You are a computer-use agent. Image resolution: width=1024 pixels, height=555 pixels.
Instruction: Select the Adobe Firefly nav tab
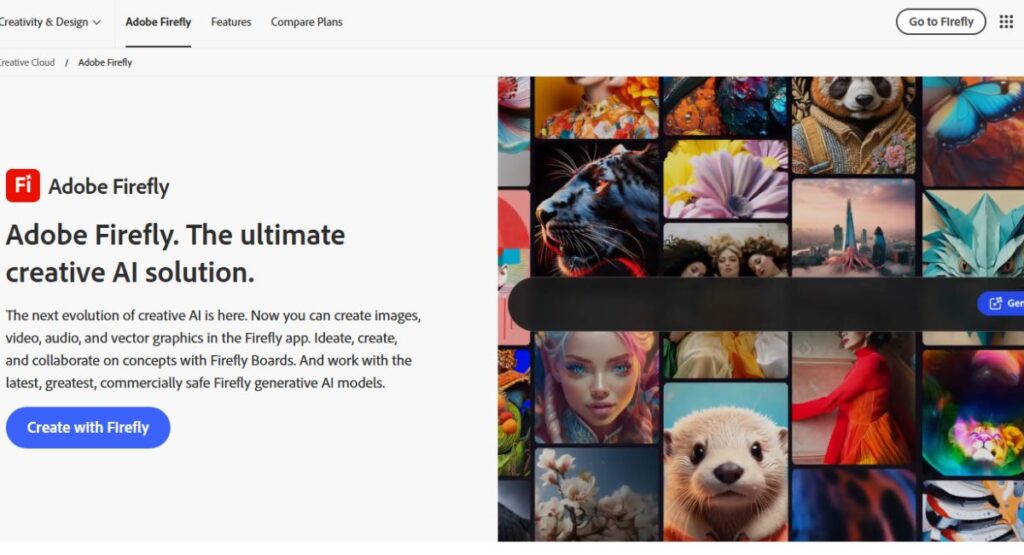coord(158,22)
